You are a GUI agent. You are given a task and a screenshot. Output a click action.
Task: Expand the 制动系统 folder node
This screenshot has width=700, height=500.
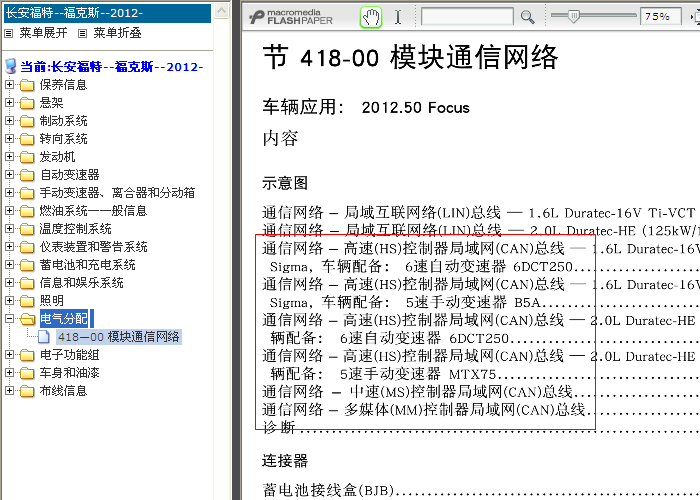(9, 120)
